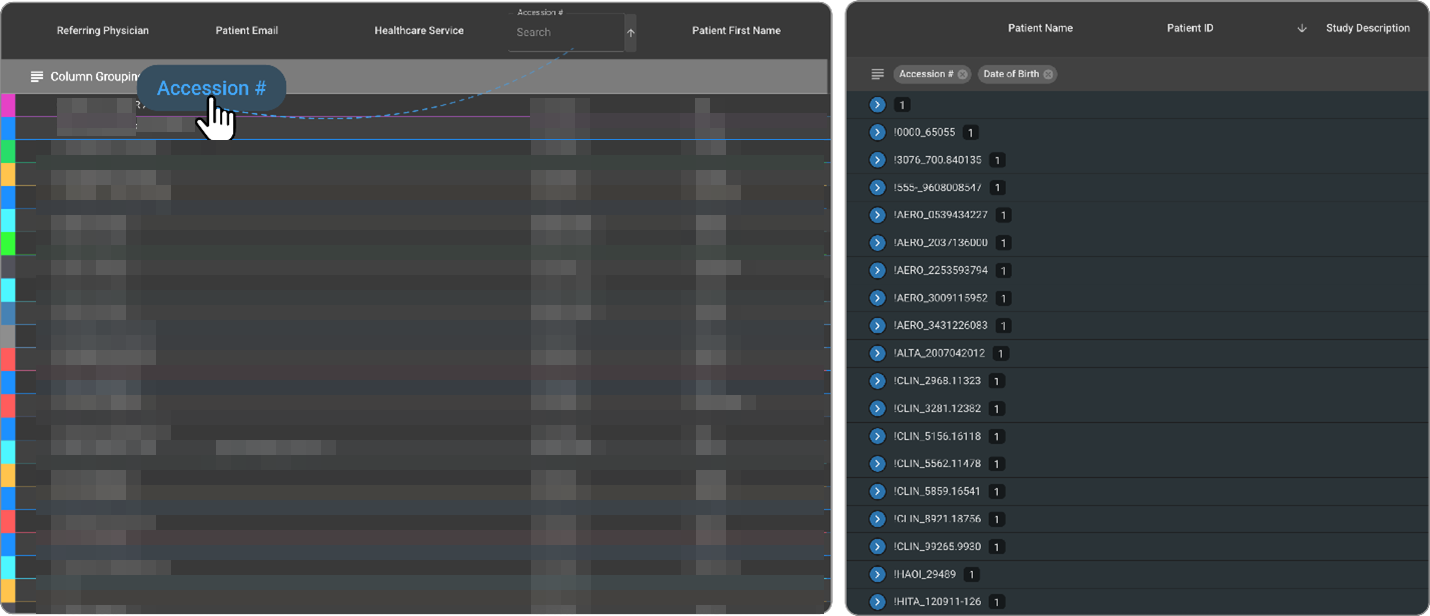Expand the !CLIN_2968.11323 group row
The image size is (1430, 616).
877,381
